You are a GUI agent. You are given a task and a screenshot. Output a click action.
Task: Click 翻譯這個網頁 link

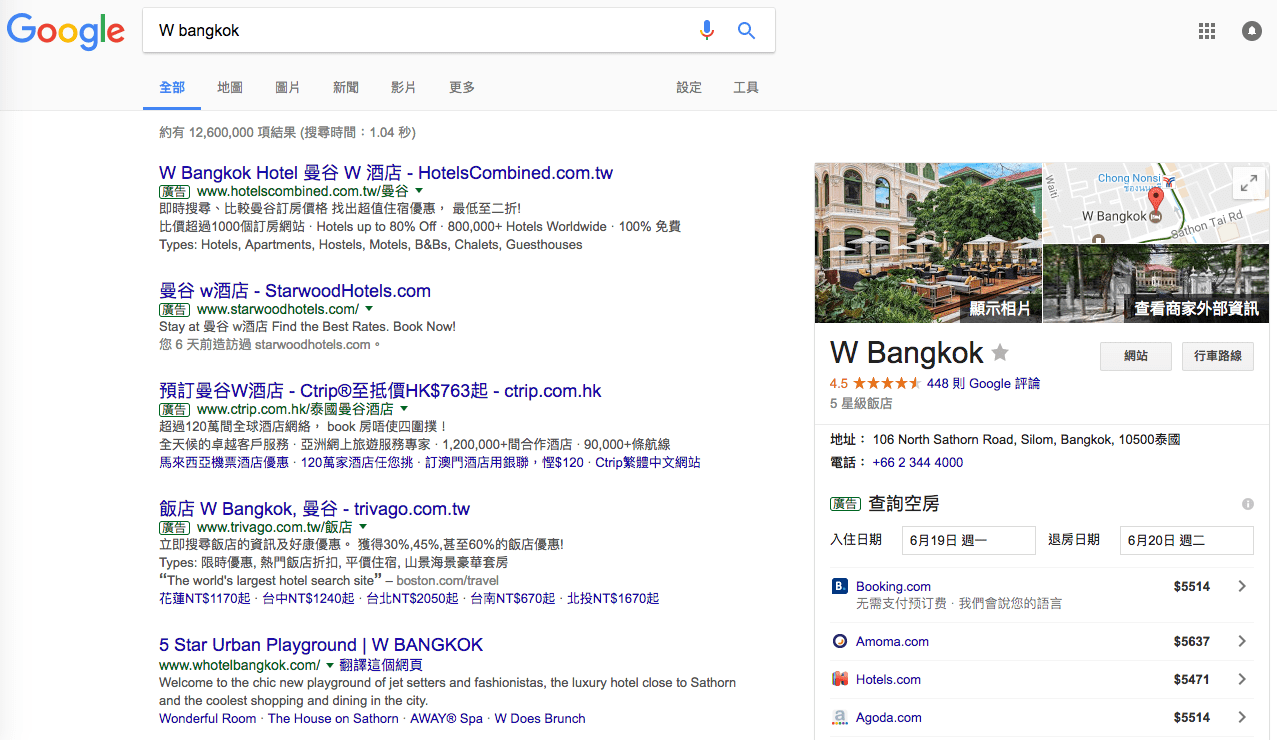pos(381,665)
